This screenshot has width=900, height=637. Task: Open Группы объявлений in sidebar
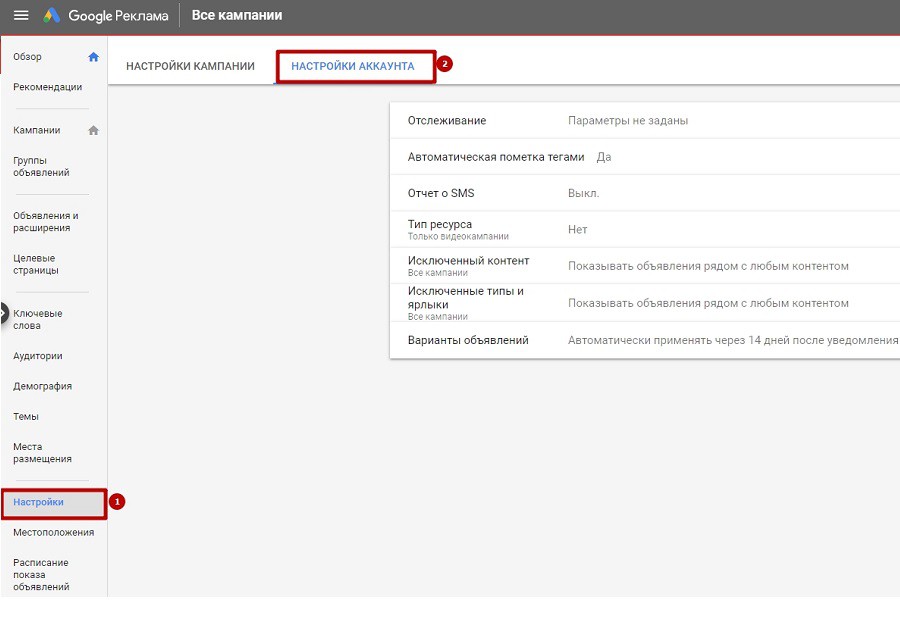pyautogui.click(x=41, y=166)
